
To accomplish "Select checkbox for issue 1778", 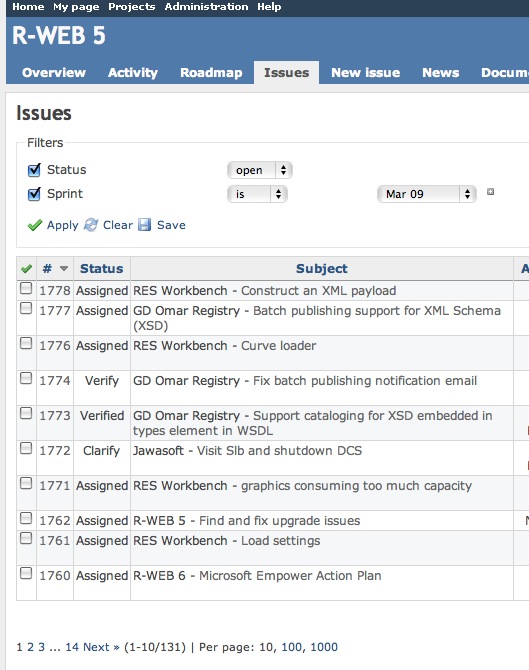I will click(x=26, y=288).
